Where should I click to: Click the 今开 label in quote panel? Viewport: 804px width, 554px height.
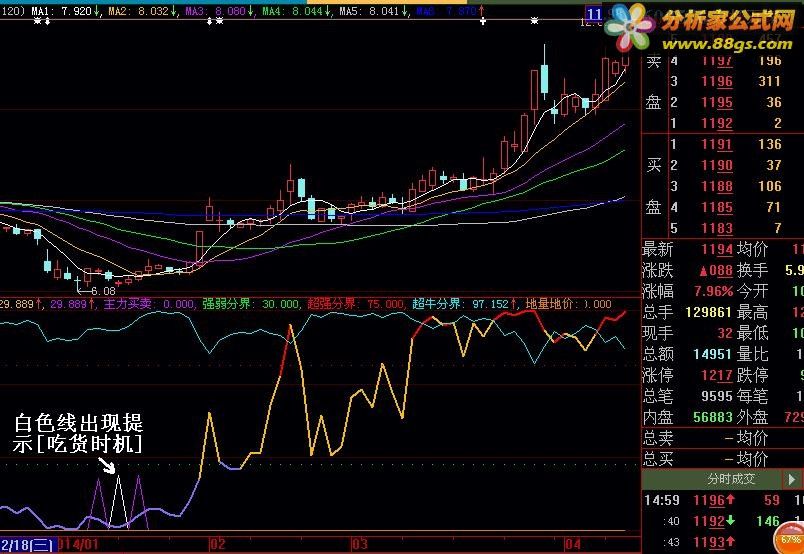coord(752,291)
